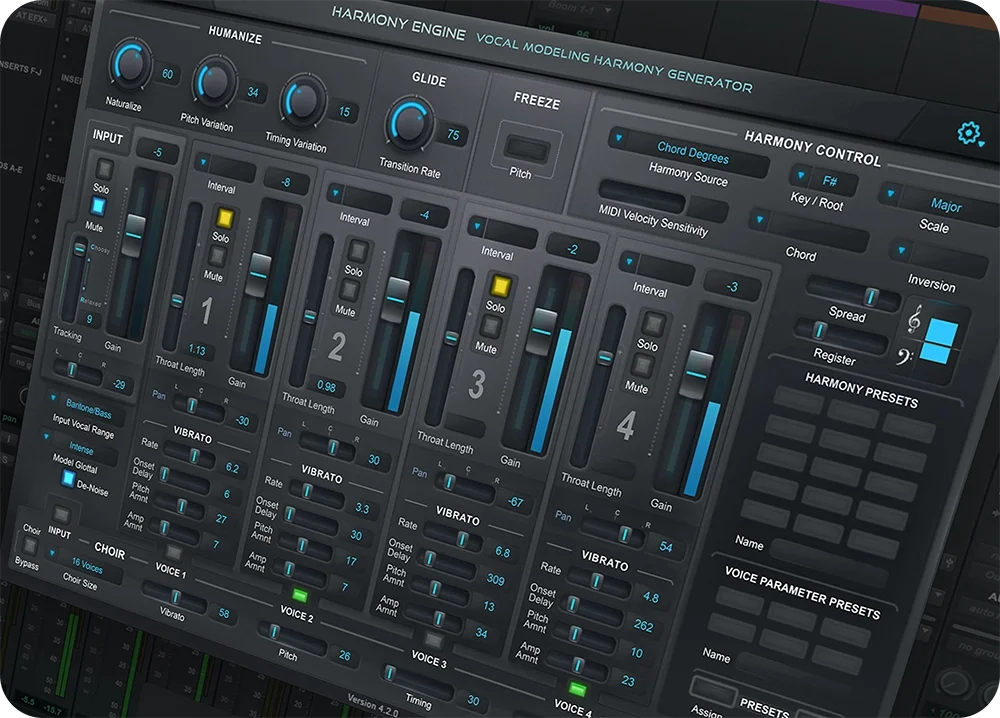The height and width of the screenshot is (718, 1000).
Task: Turn the Naturalize knob
Action: (x=131, y=64)
